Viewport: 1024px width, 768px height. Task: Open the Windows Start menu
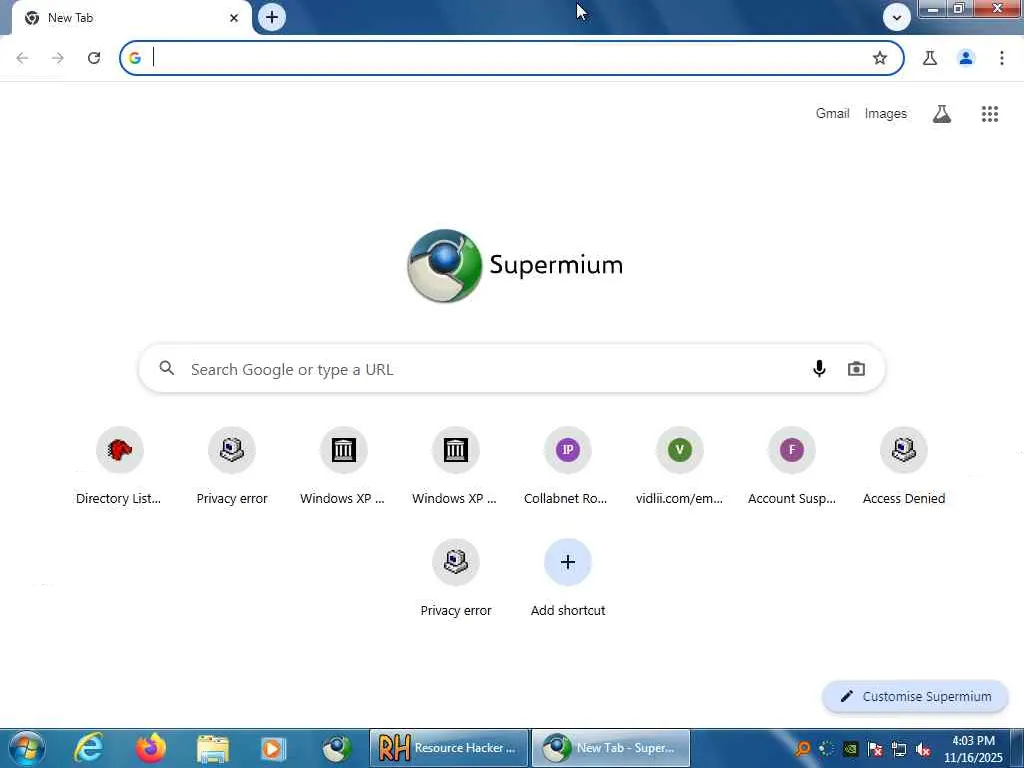(27, 748)
